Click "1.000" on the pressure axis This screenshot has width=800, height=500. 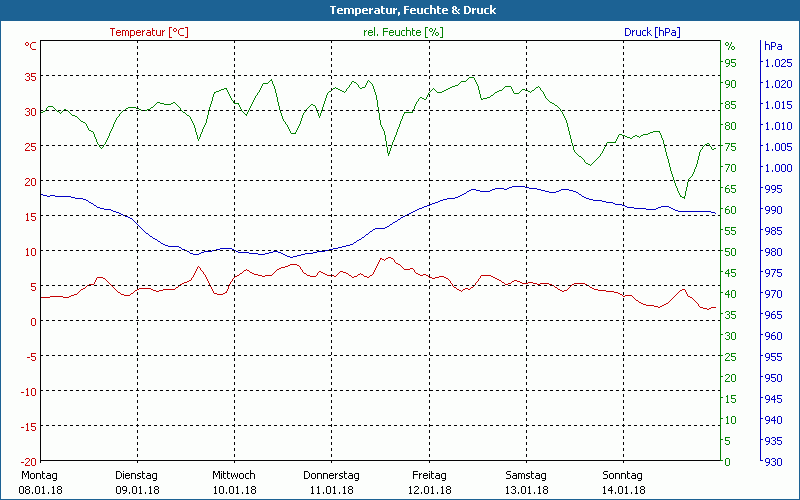[x=779, y=168]
